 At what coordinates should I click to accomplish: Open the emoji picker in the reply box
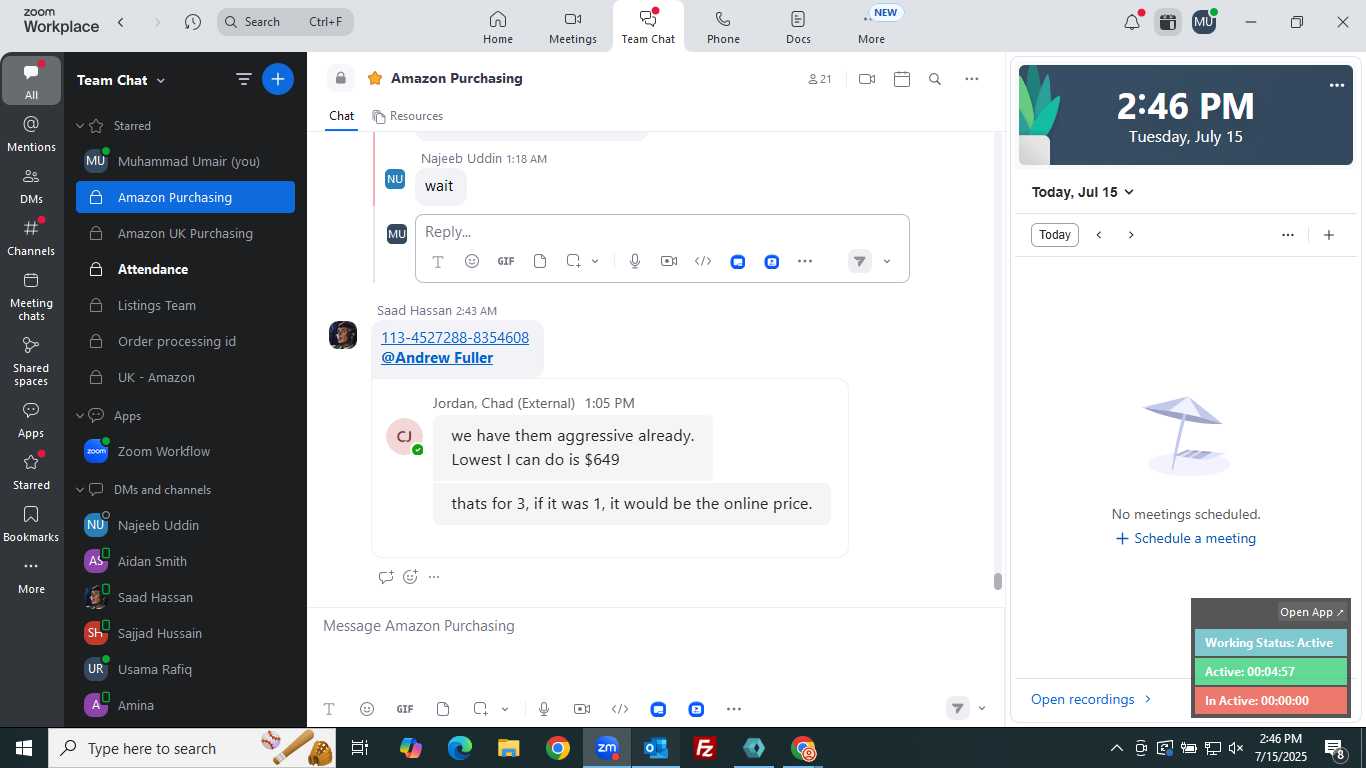pos(472,261)
